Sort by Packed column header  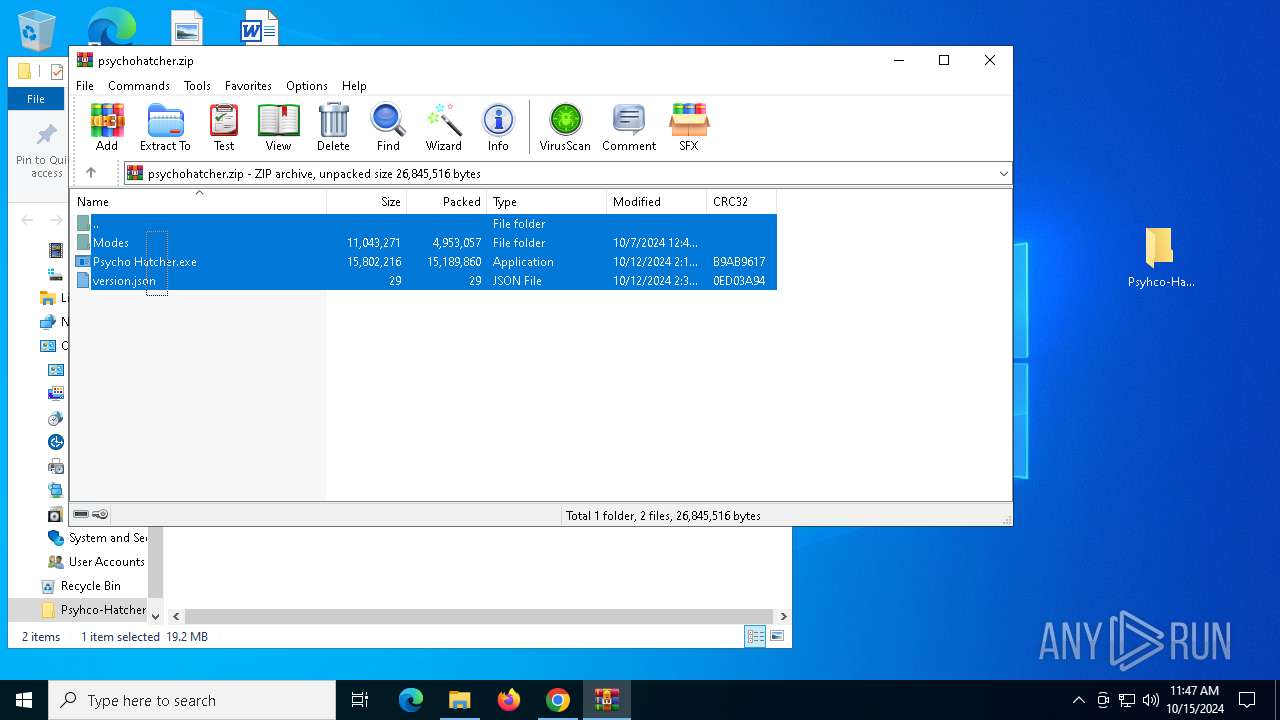point(447,202)
